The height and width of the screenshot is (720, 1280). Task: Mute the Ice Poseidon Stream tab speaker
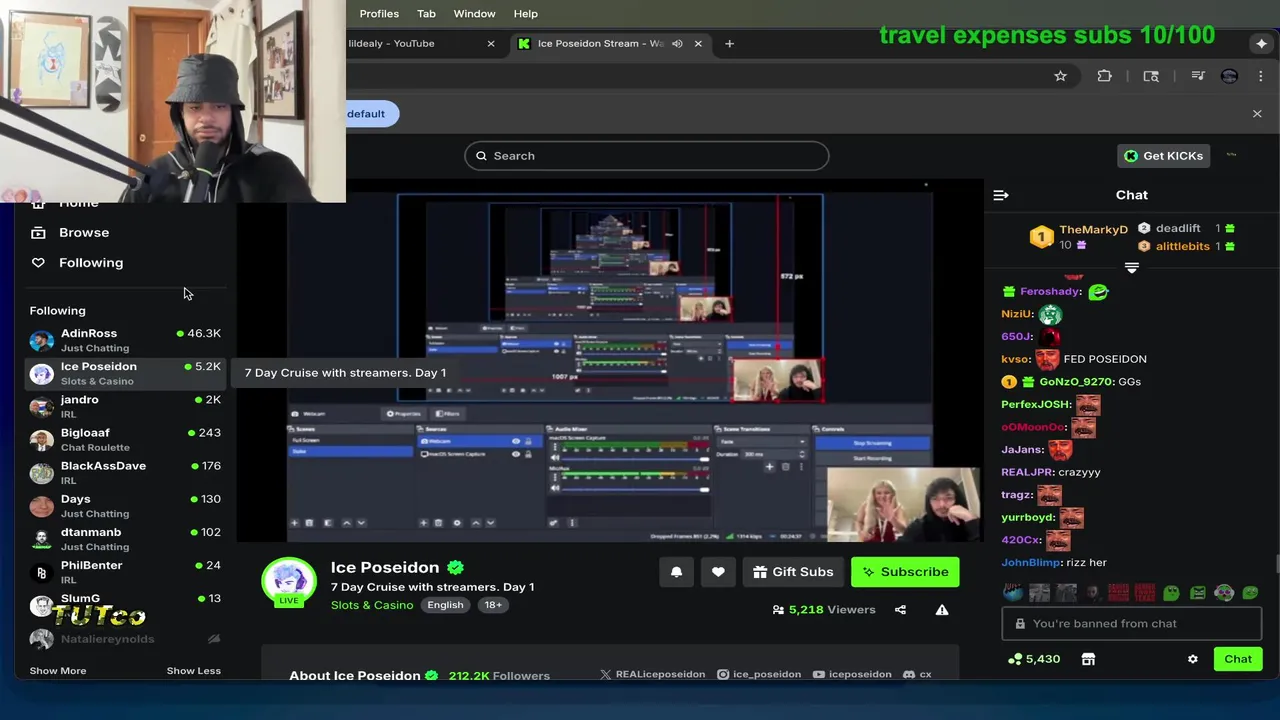[x=677, y=43]
